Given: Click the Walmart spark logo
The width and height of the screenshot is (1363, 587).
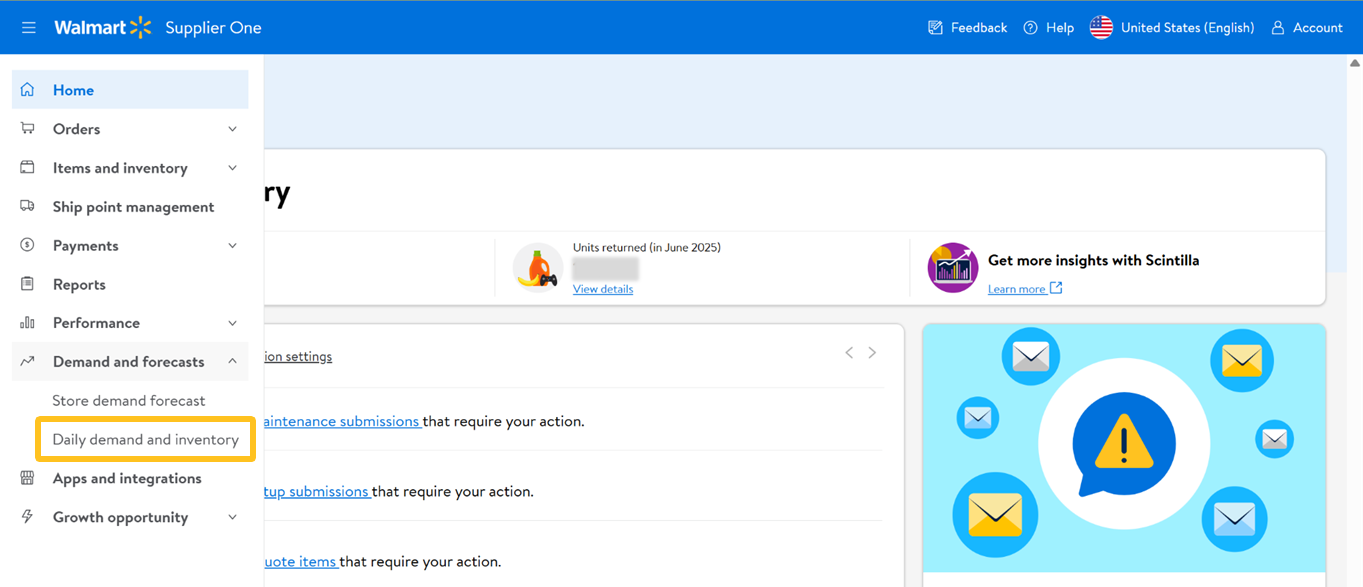Looking at the screenshot, I should (x=141, y=27).
